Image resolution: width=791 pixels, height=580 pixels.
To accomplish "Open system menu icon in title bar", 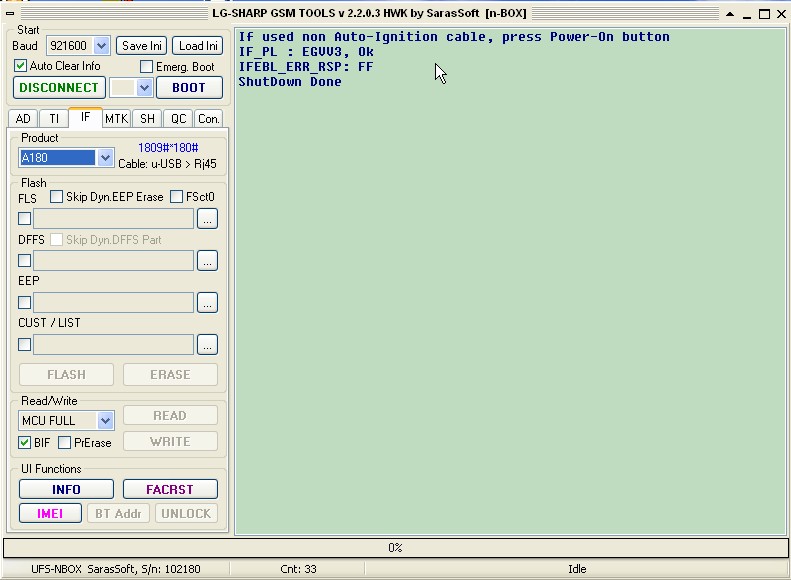I will (x=10, y=14).
